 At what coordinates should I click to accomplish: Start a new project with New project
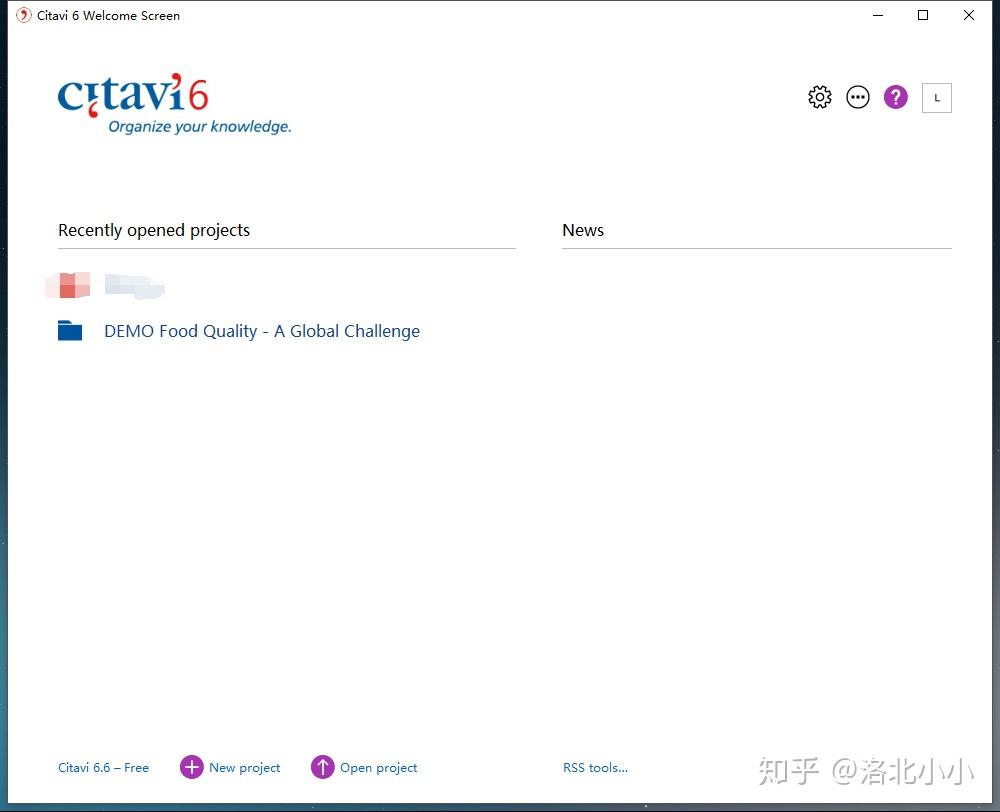pyautogui.click(x=245, y=767)
